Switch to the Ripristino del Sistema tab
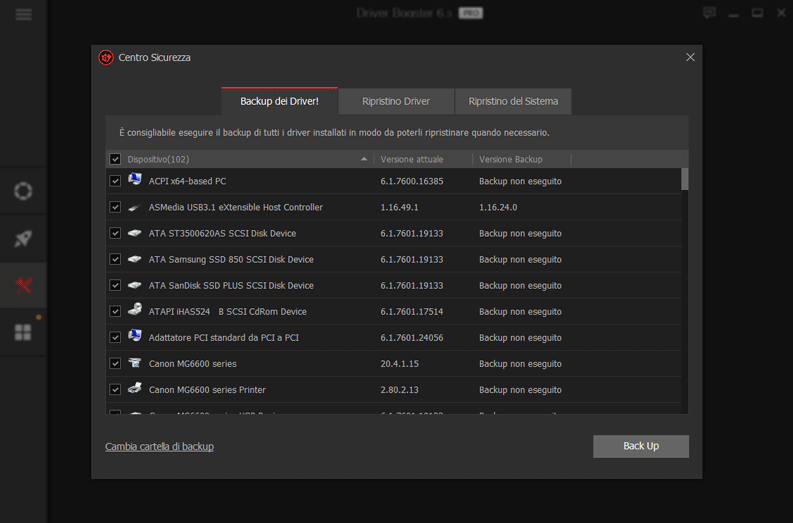 click(x=513, y=101)
